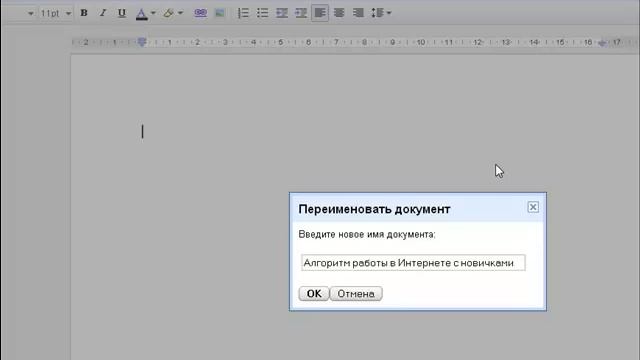Center align the text

(339, 13)
